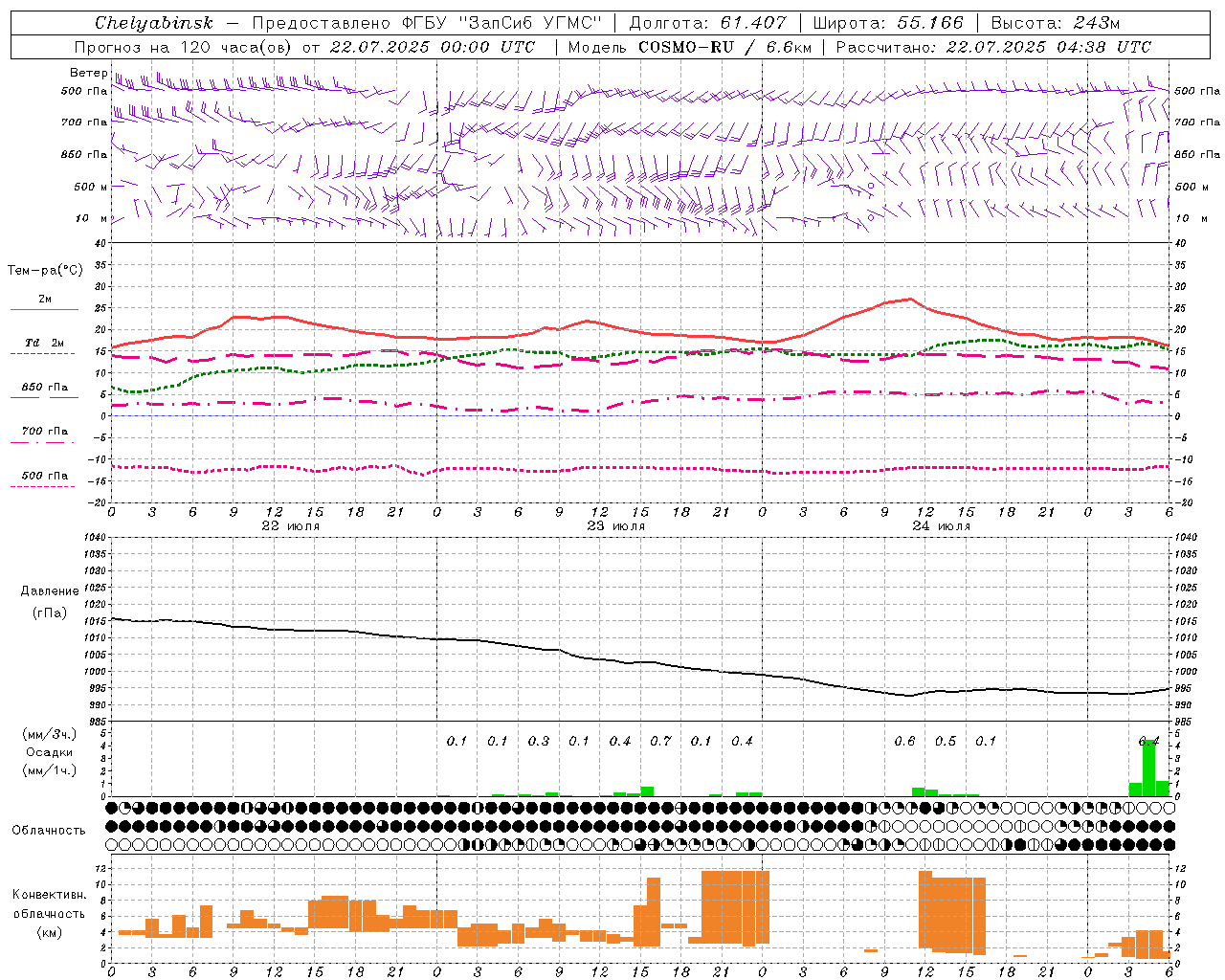Click the red 2м legend line sample
Image resolution: width=1225 pixels, height=980 pixels.
click(x=44, y=310)
